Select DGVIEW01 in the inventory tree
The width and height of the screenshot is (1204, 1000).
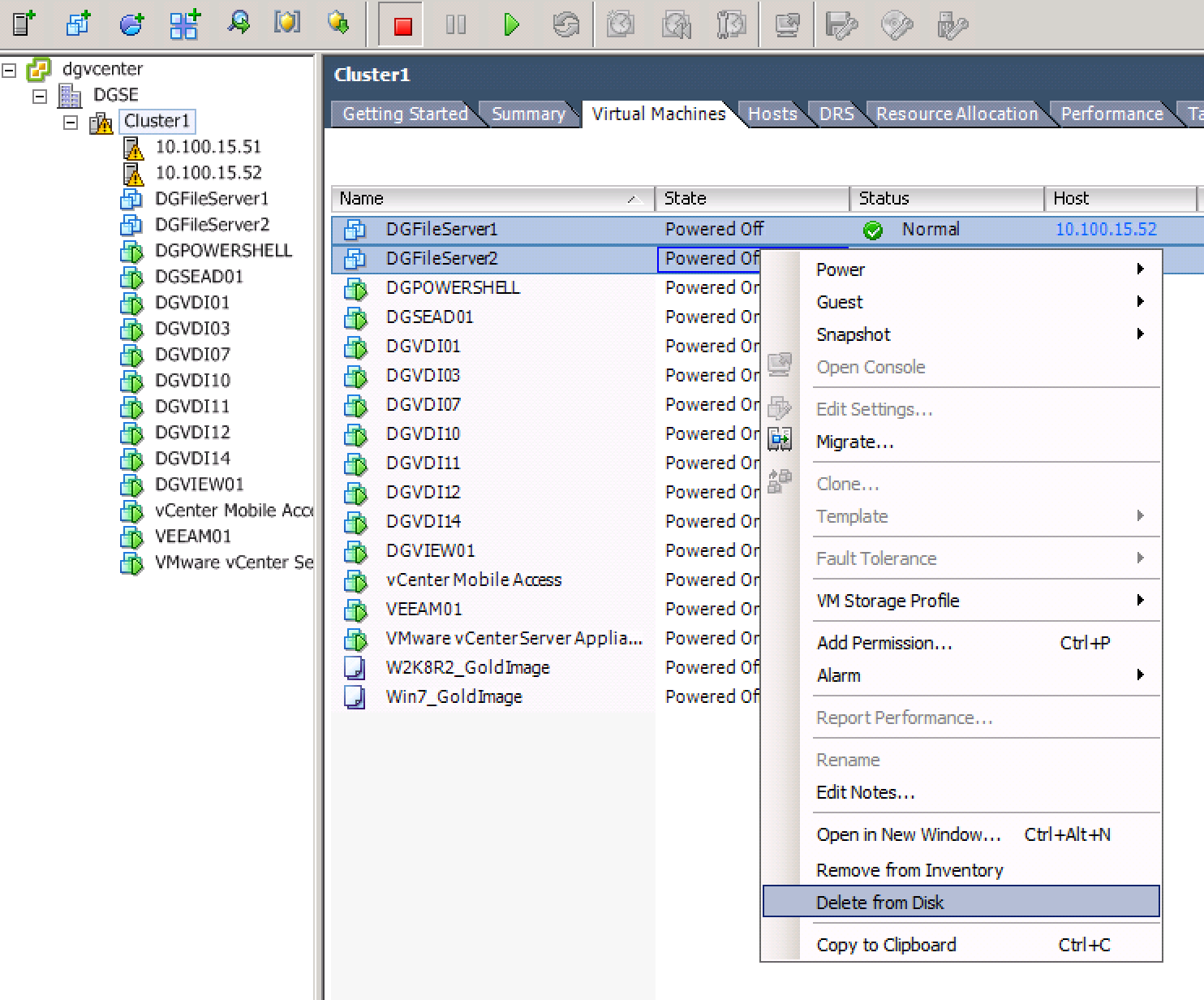tap(199, 485)
